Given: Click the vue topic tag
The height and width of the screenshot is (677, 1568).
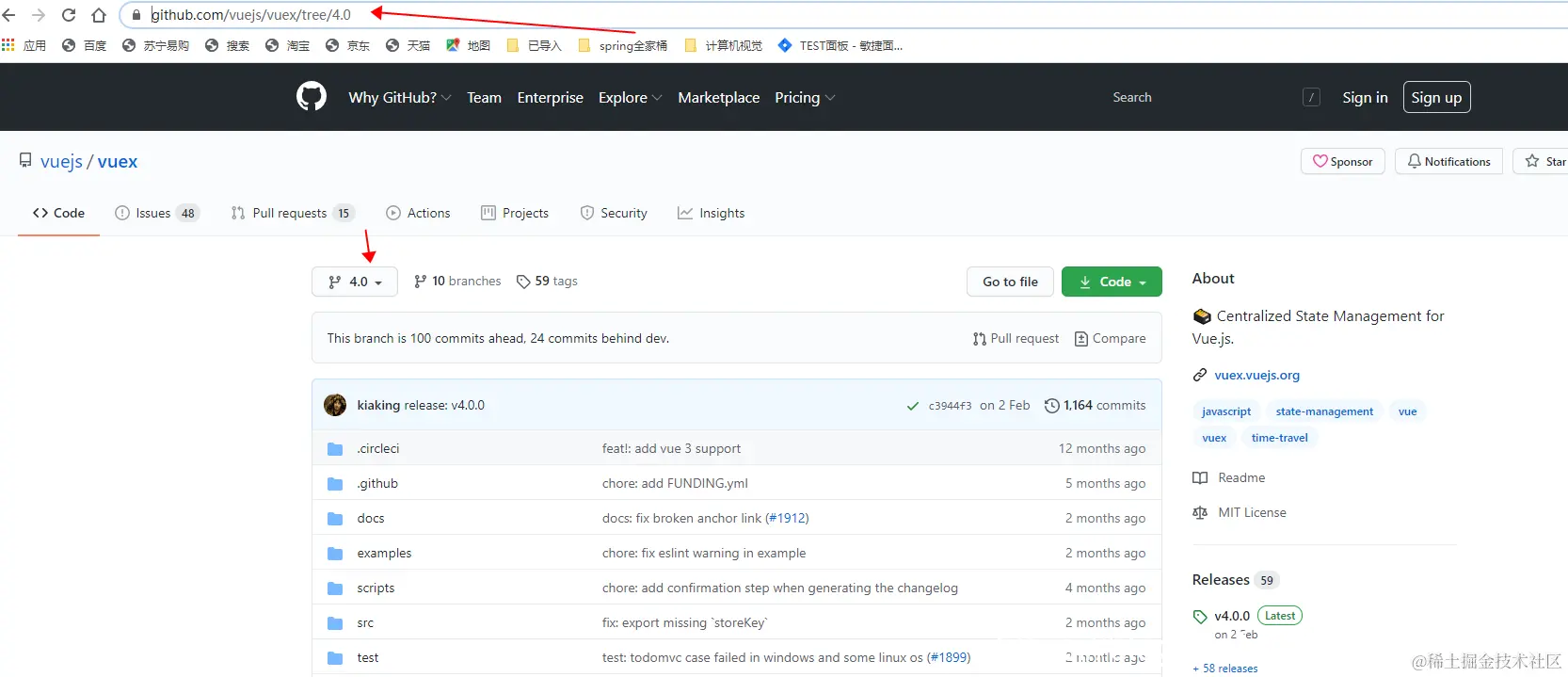Looking at the screenshot, I should pos(1407,411).
